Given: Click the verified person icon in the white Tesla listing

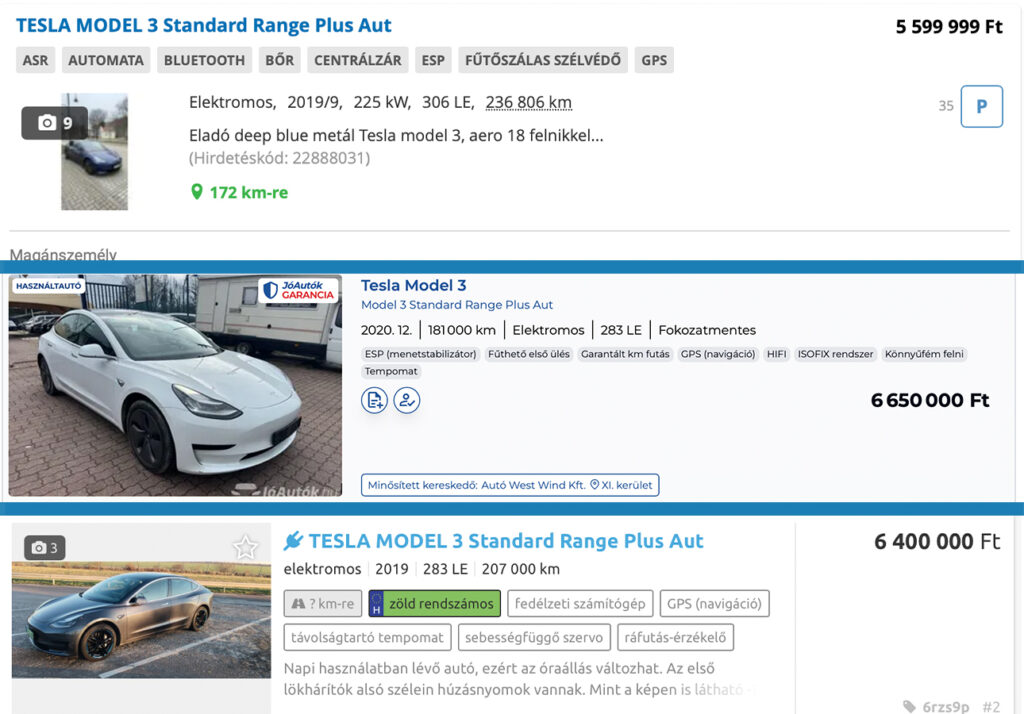Looking at the screenshot, I should point(407,401).
